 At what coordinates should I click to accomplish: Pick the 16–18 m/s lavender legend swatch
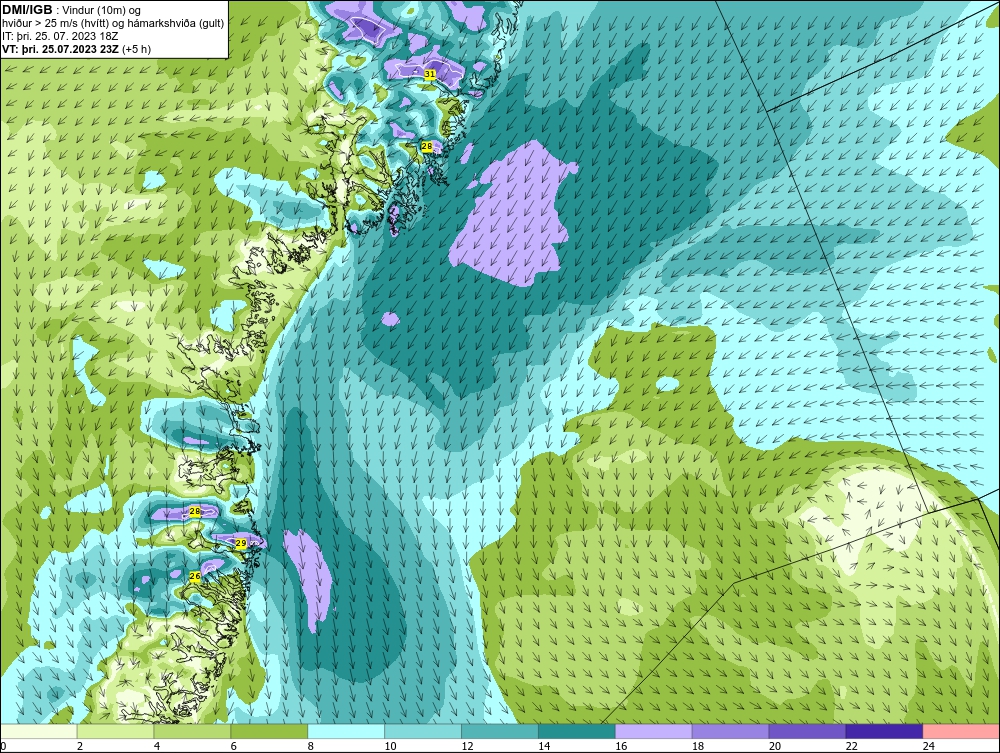654,731
